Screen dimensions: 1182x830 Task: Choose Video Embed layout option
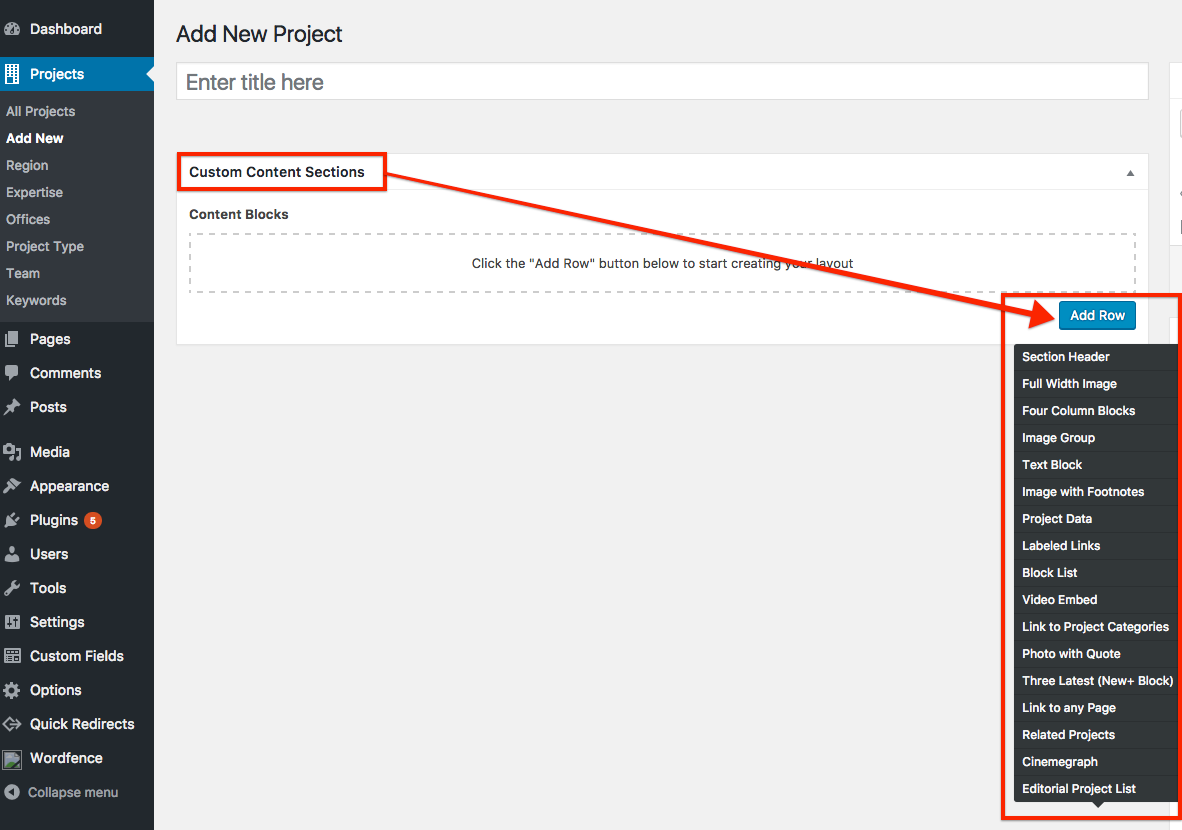[1059, 600]
